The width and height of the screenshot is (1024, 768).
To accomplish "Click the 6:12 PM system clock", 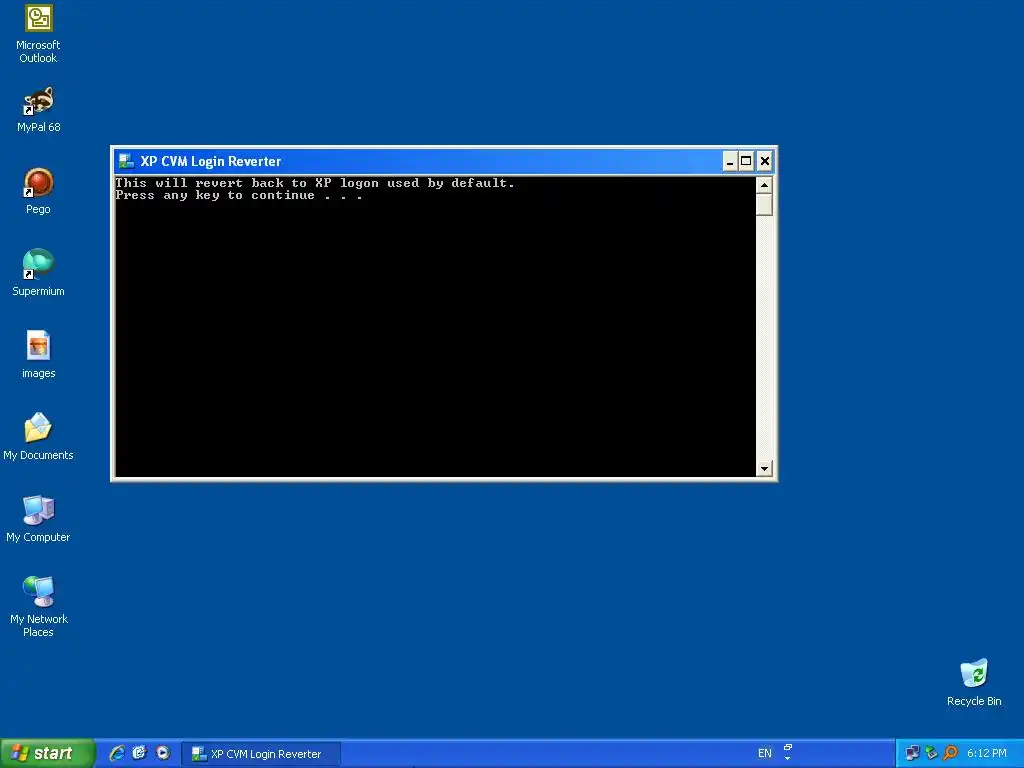I will (987, 753).
